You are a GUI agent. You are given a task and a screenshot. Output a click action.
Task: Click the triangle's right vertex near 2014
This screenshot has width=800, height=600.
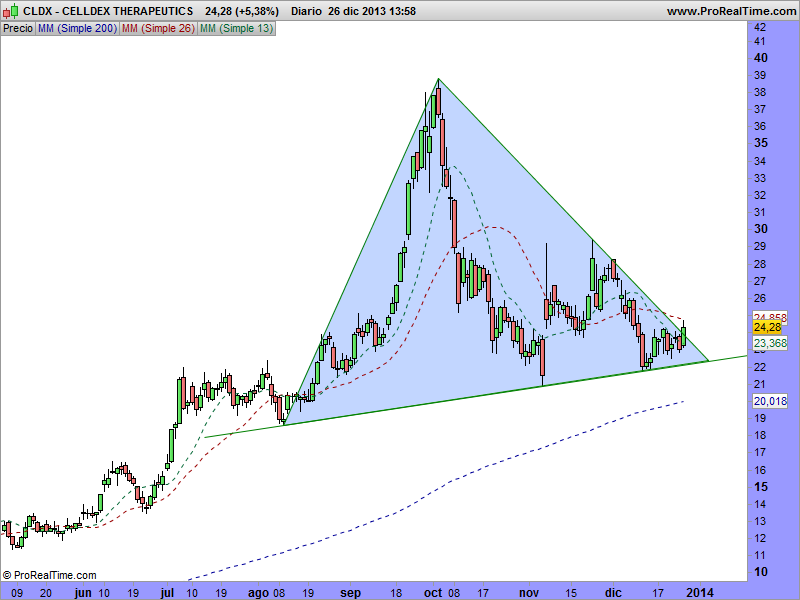(x=709, y=361)
